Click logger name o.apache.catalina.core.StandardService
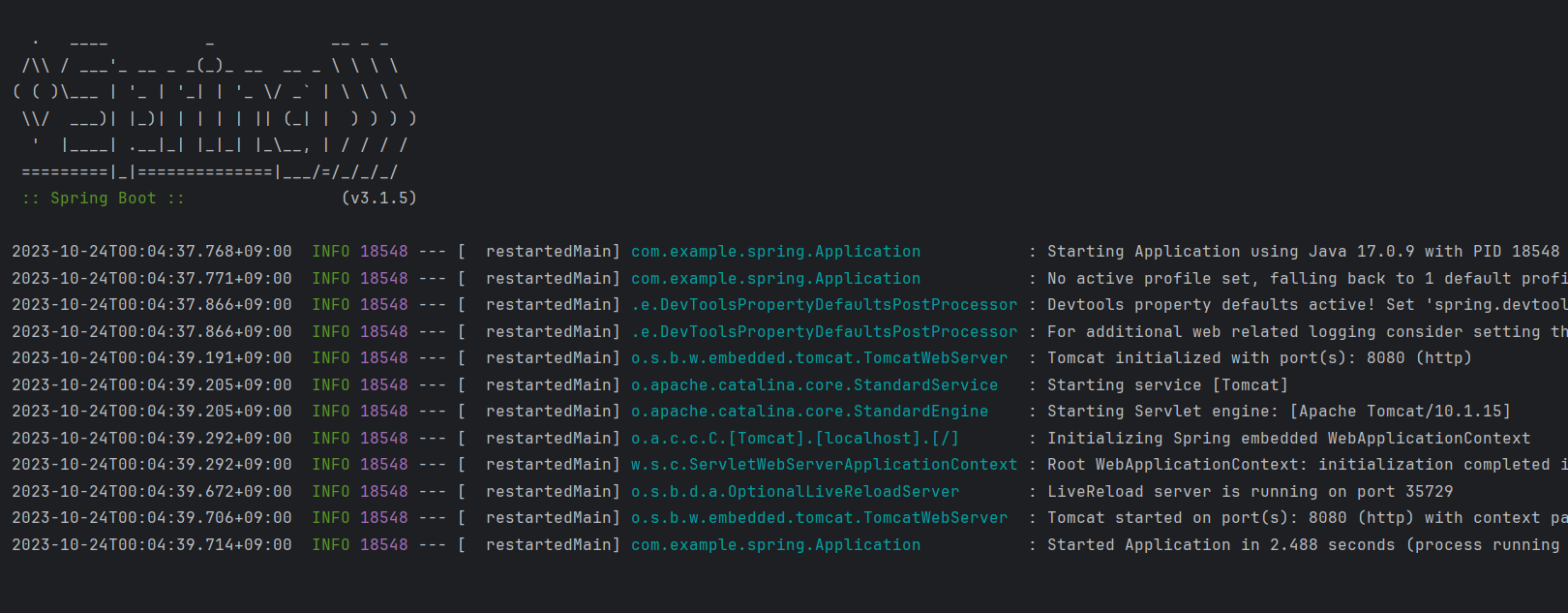The image size is (1568, 613). coord(815,385)
